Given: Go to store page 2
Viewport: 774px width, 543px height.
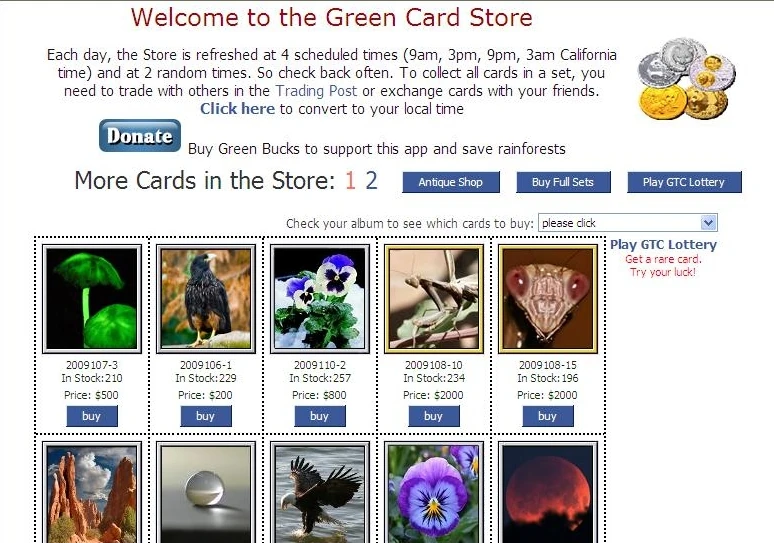Looking at the screenshot, I should tap(371, 181).
